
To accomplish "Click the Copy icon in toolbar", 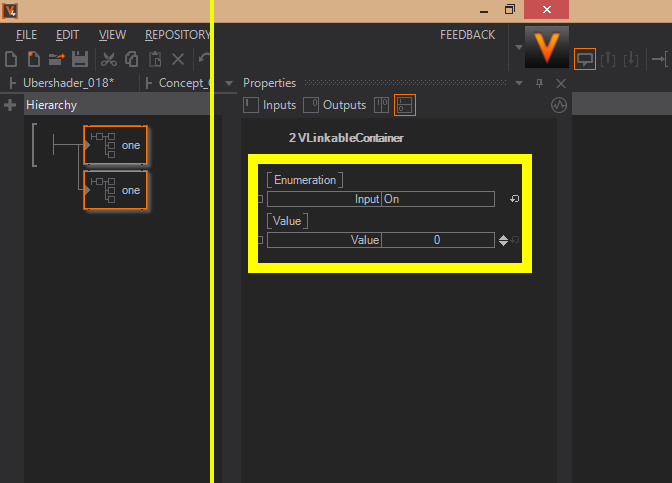I will pos(131,60).
